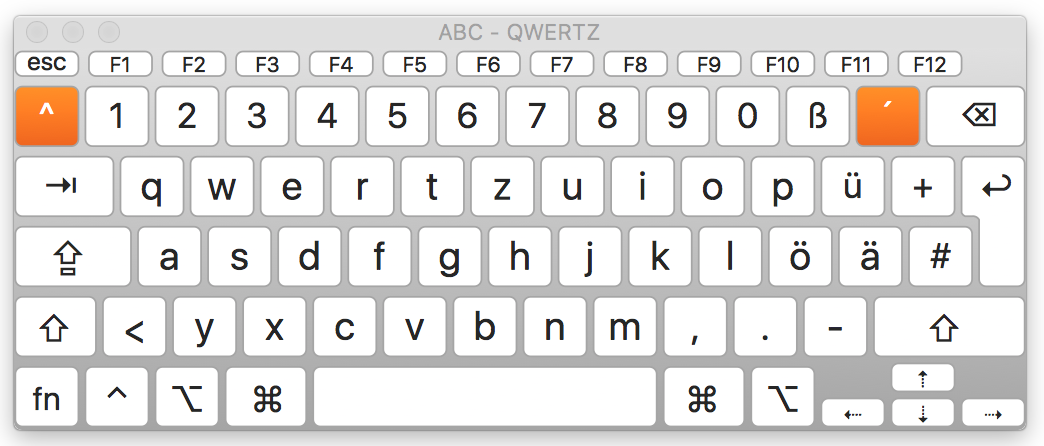The image size is (1044, 446).
Task: Click the F5 function key
Action: click(414, 65)
